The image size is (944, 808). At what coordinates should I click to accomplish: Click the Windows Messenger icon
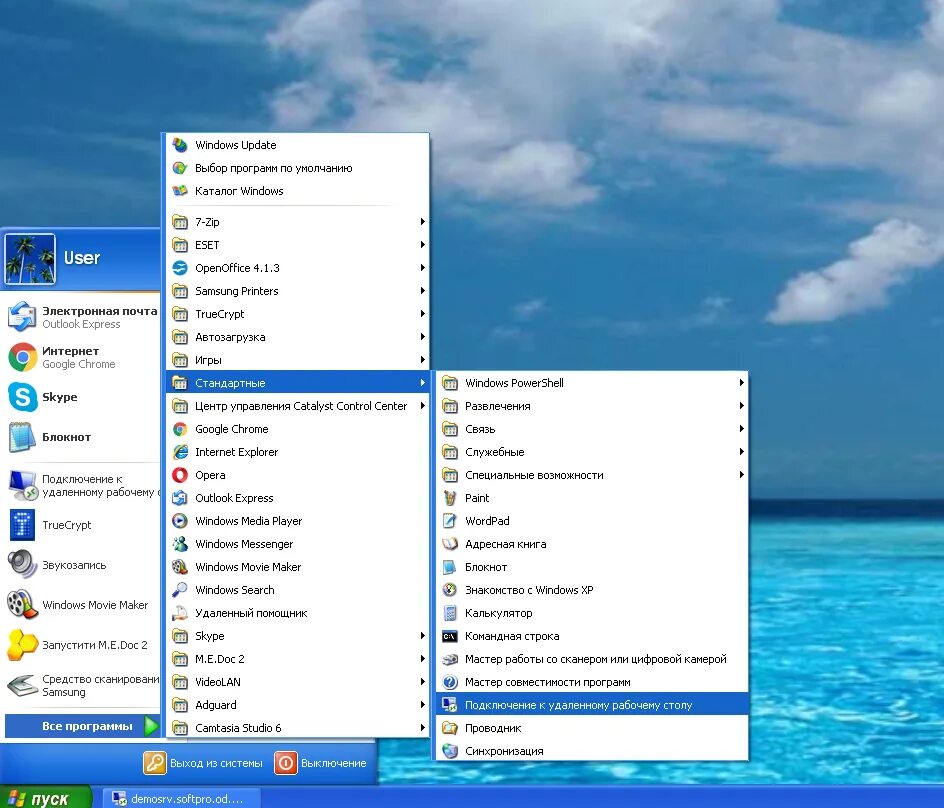(x=179, y=544)
